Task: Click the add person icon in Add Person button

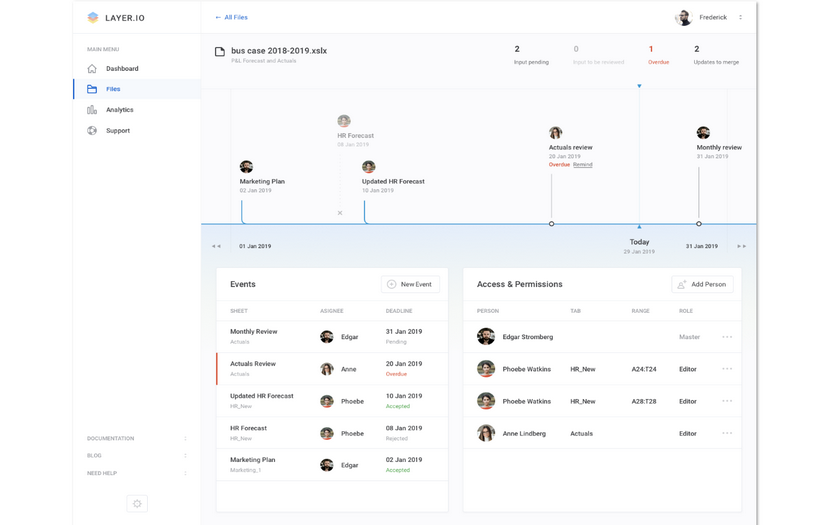Action: pyautogui.click(x=682, y=284)
